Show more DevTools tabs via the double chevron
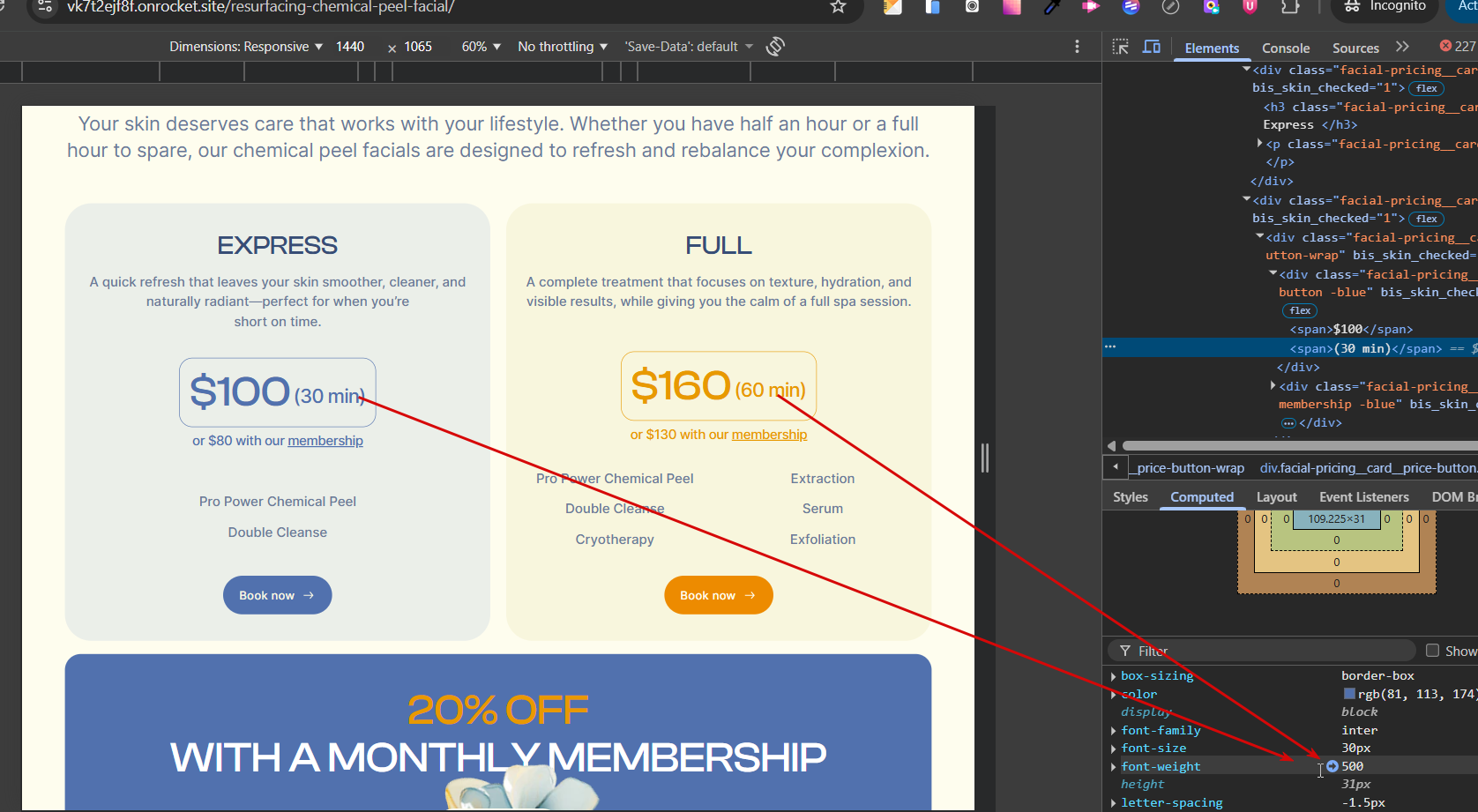Viewport: 1478px width, 812px height. coord(1402,47)
